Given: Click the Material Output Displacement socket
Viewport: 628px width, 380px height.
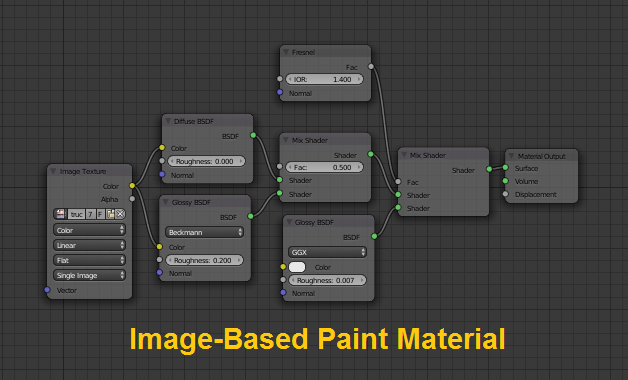Looking at the screenshot, I should 505,194.
